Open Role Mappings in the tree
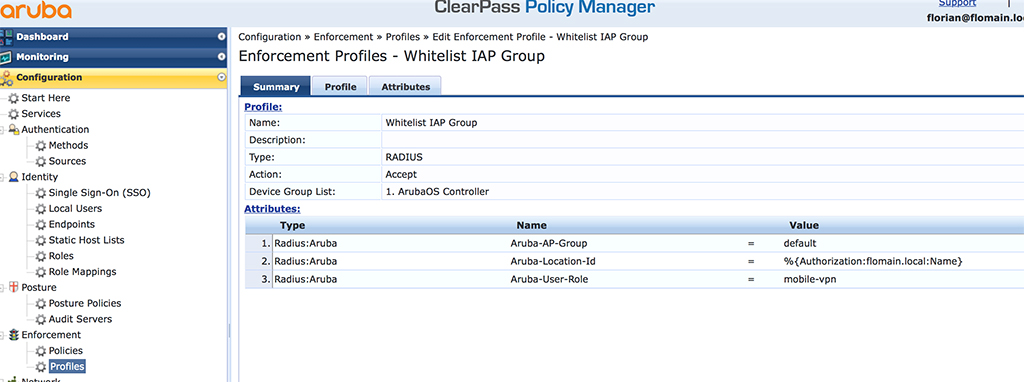The width and height of the screenshot is (1024, 382). (82, 272)
